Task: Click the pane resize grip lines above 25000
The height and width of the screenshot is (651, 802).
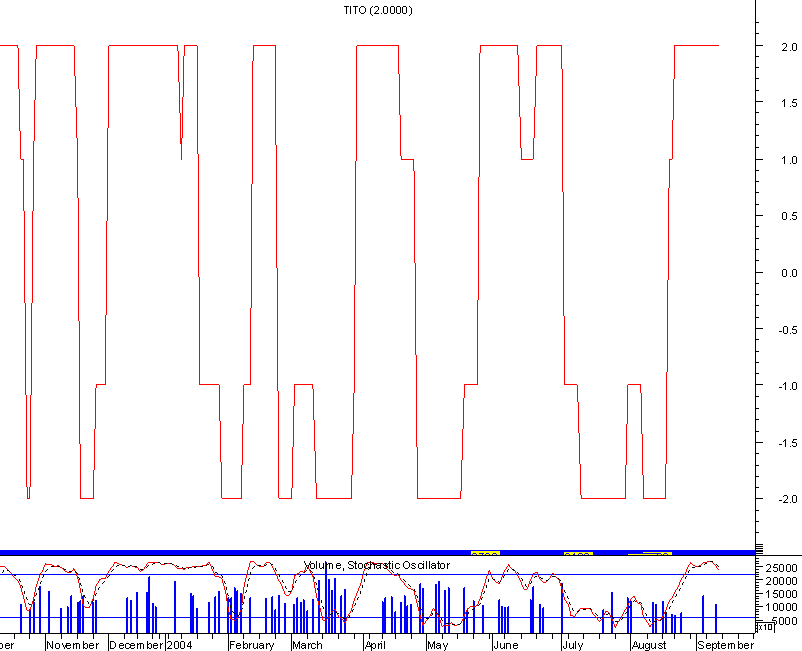Action: (x=760, y=549)
